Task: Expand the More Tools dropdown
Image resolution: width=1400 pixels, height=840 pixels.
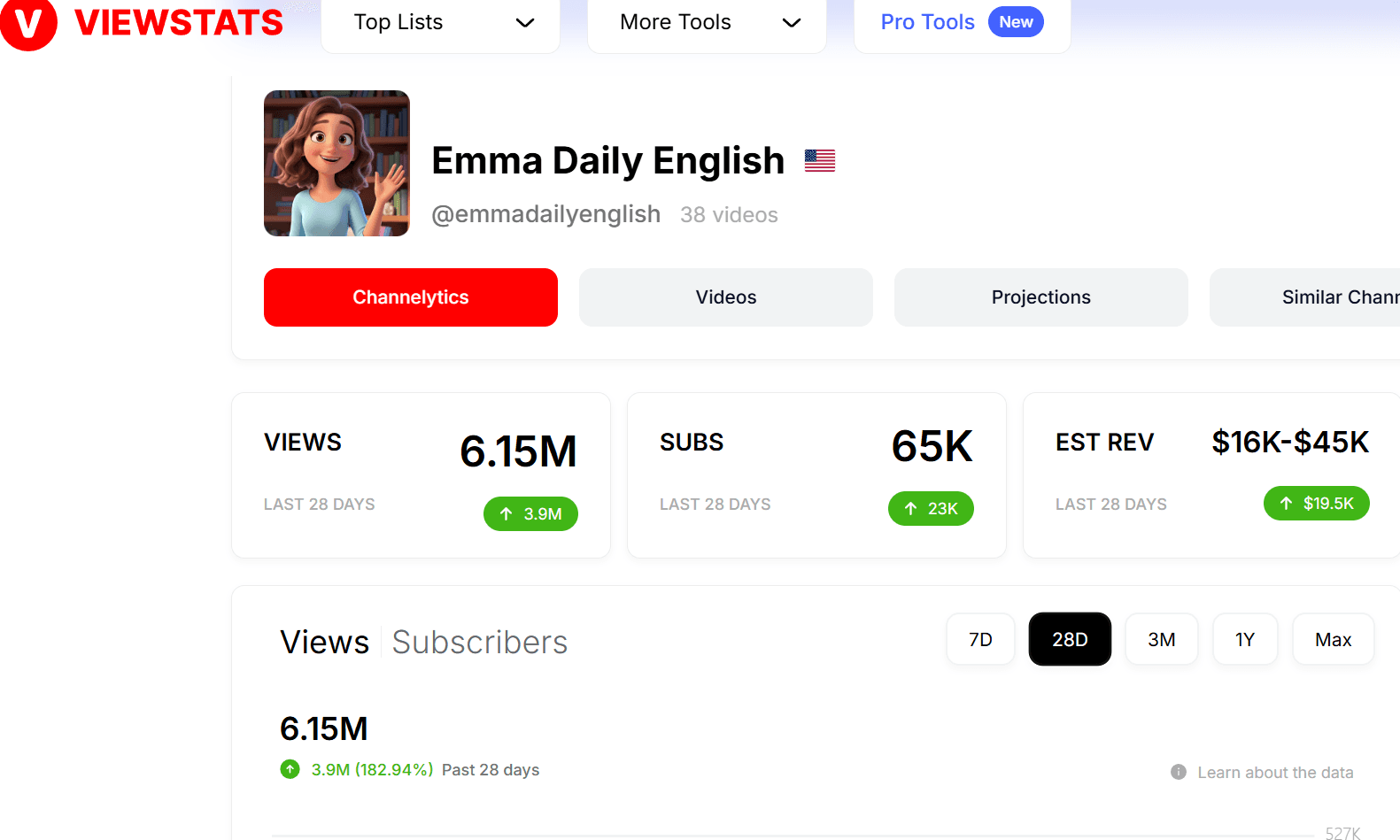Action: point(707,23)
